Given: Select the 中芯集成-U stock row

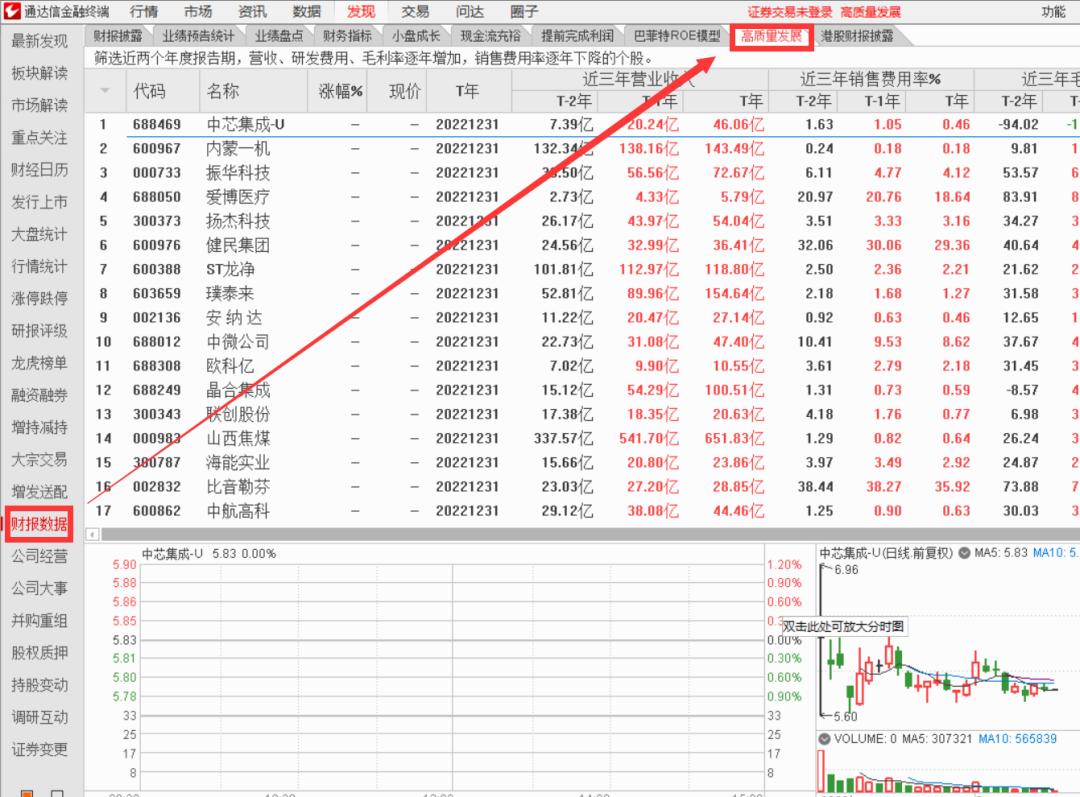Looking at the screenshot, I should (x=244, y=125).
